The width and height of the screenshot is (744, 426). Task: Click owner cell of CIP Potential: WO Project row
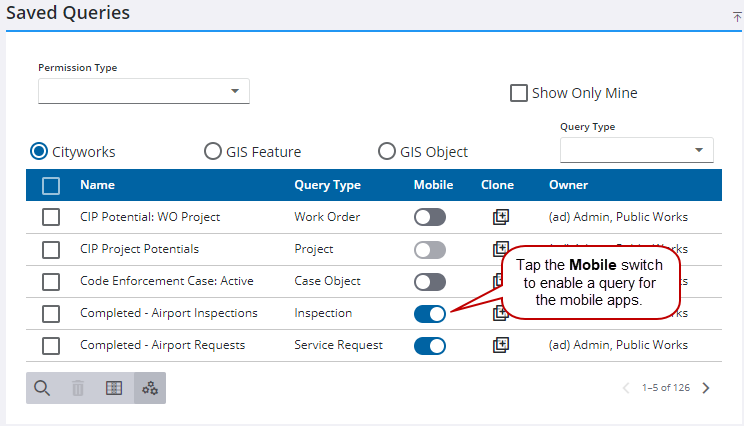(x=618, y=217)
